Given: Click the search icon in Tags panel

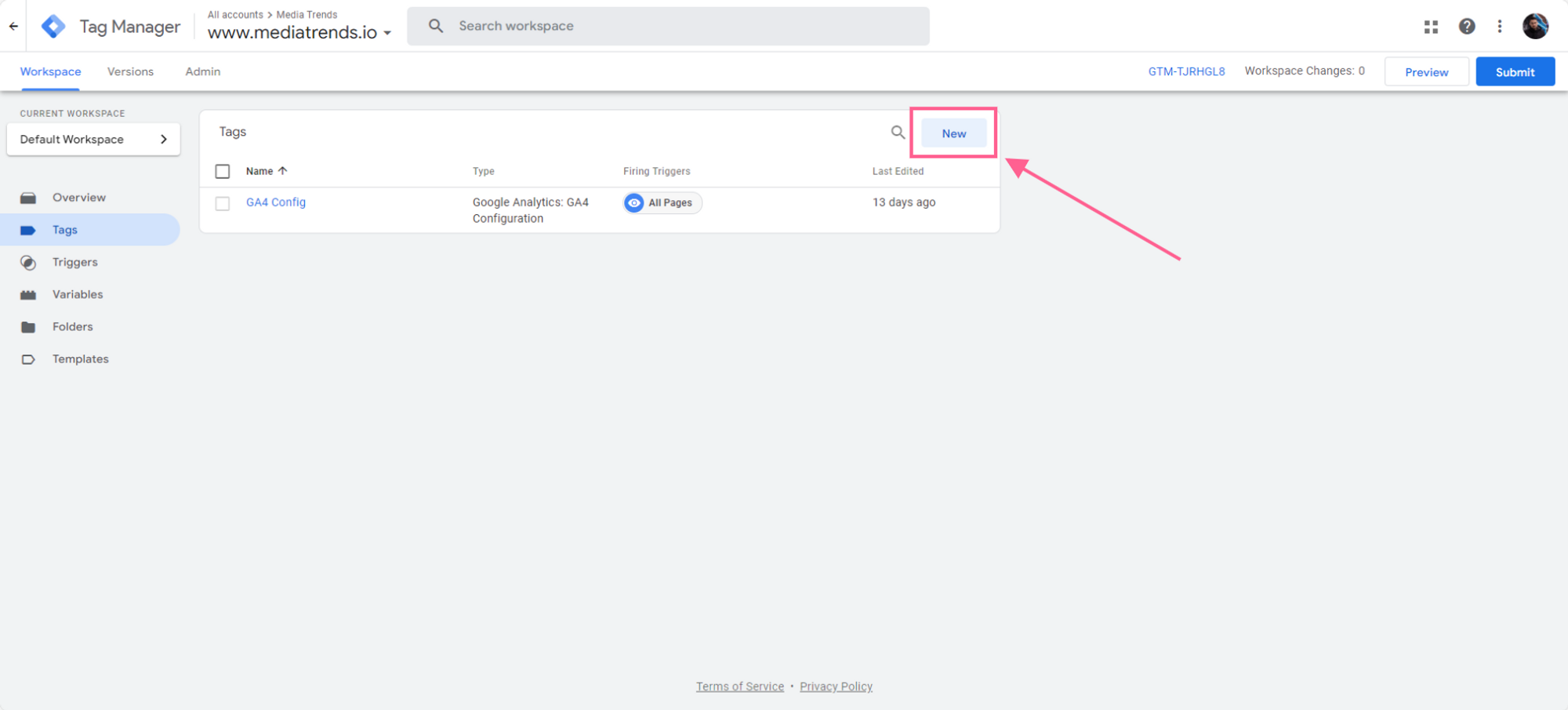Looking at the screenshot, I should click(x=898, y=133).
